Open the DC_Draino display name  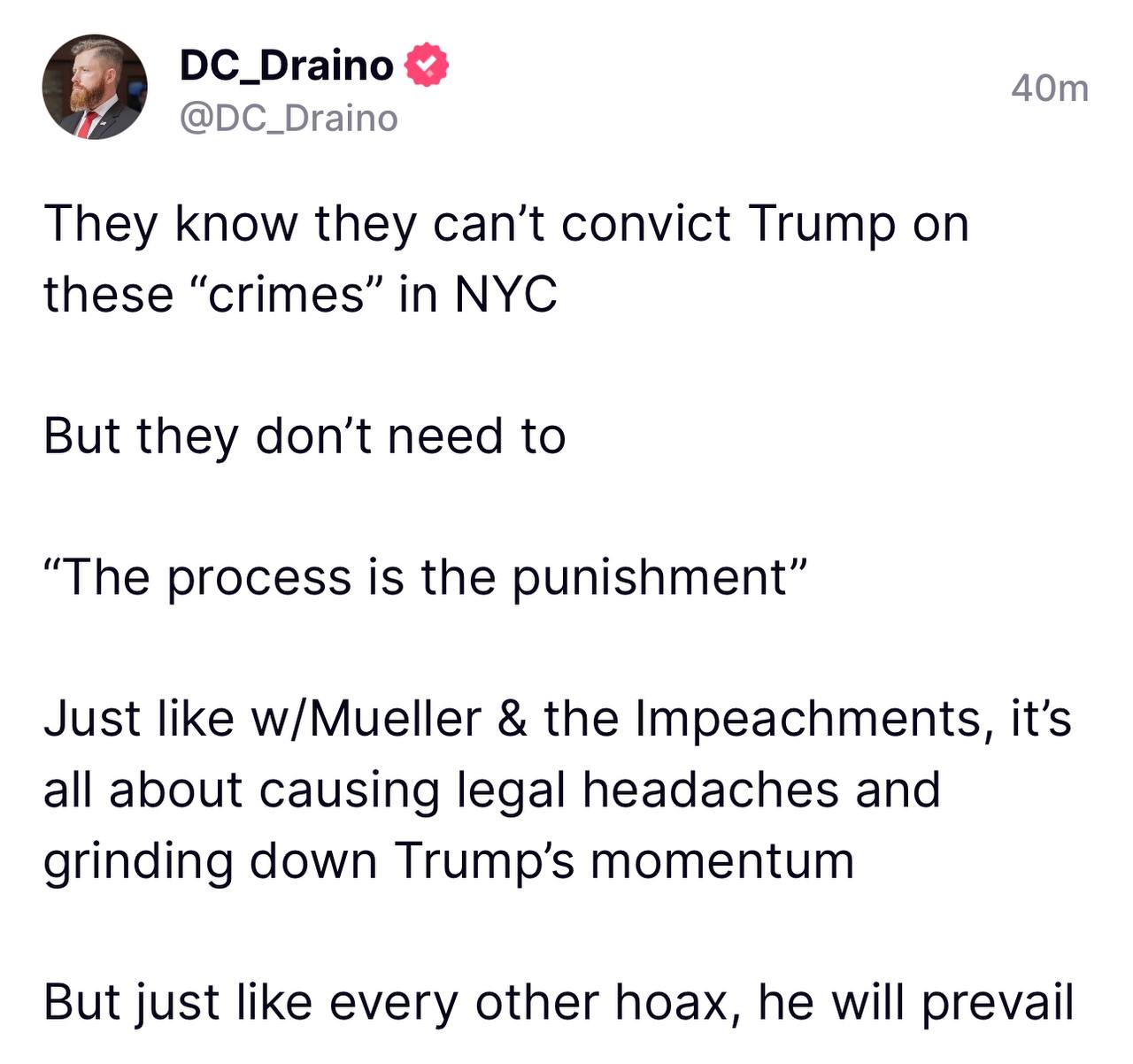pos(286,66)
